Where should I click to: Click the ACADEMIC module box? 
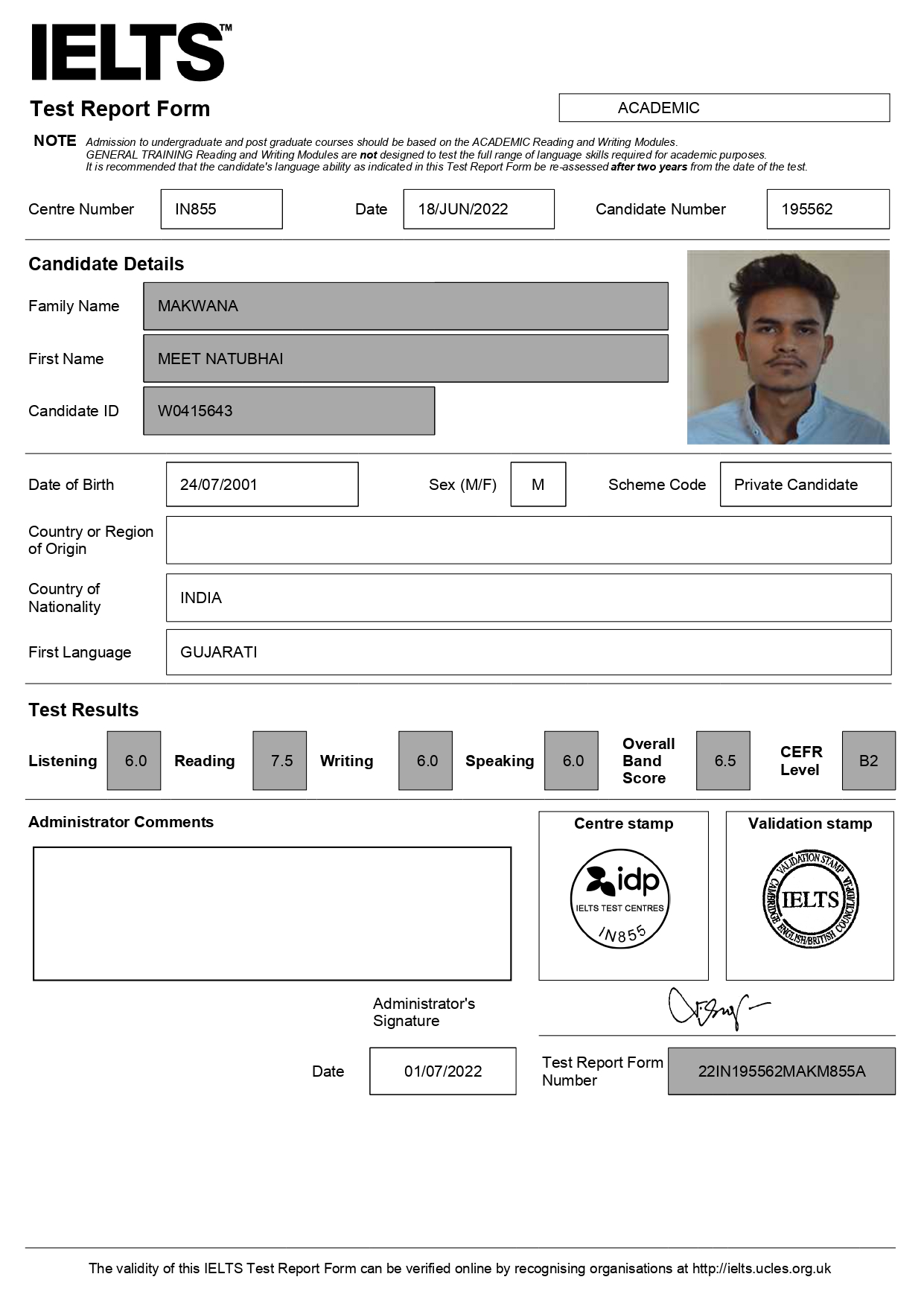724,108
